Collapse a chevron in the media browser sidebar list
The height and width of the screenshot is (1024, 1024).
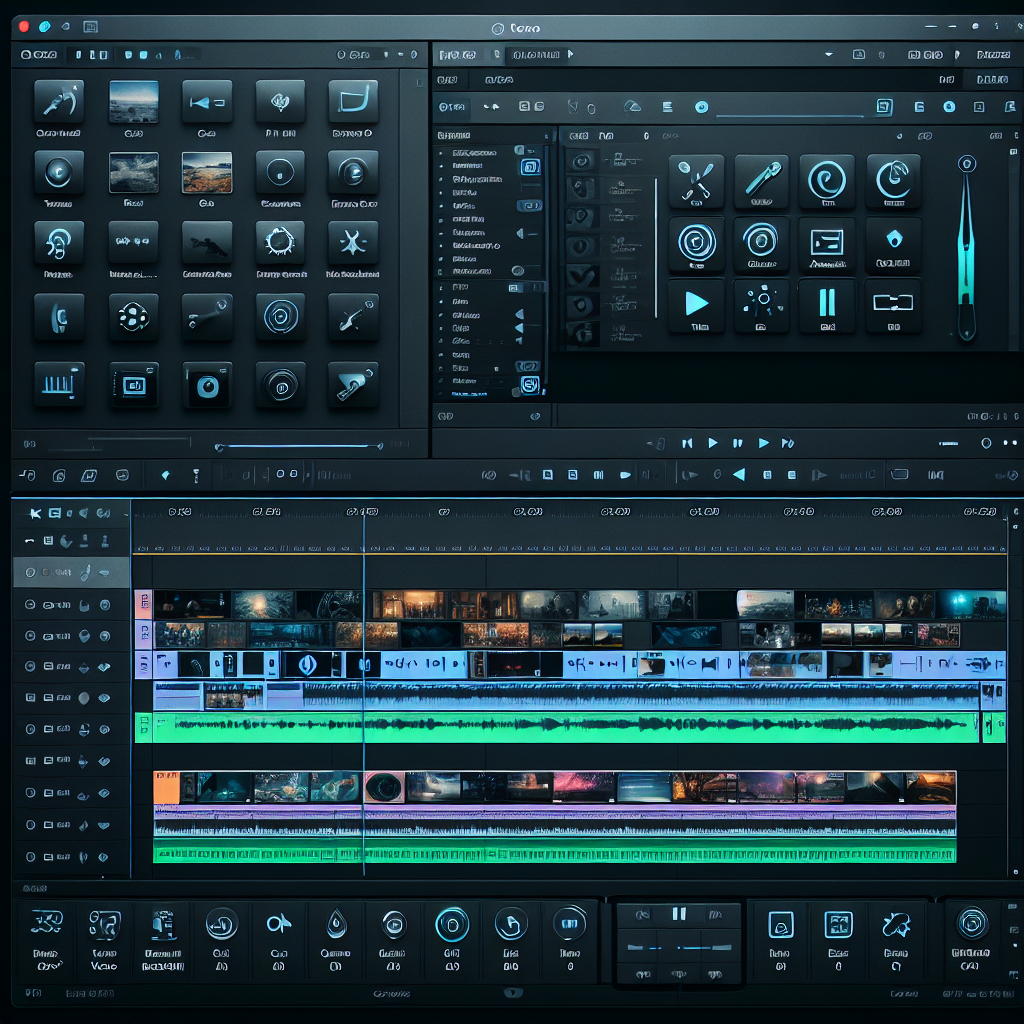click(517, 231)
